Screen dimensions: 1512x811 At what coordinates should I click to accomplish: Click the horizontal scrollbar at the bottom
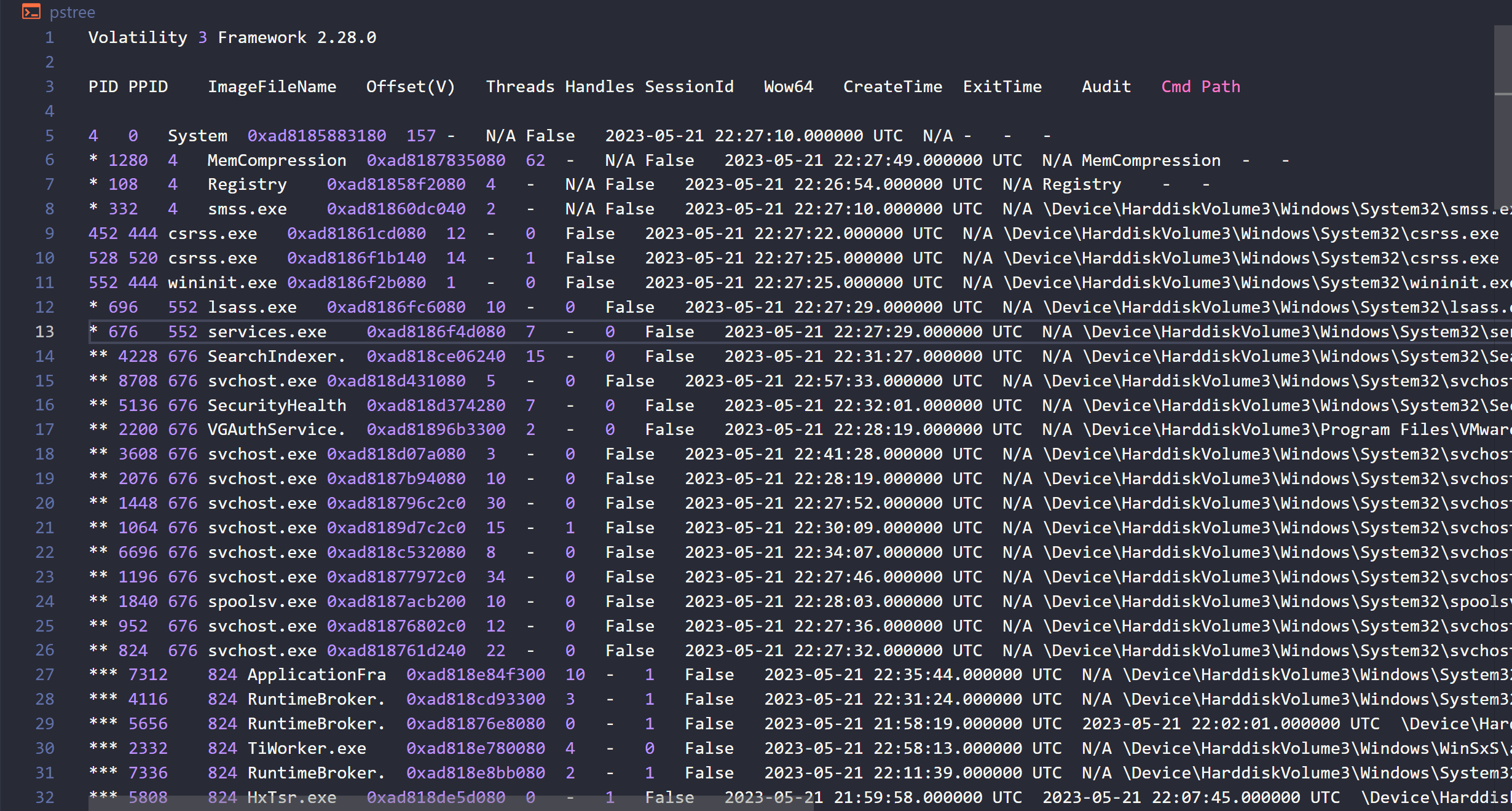451,804
